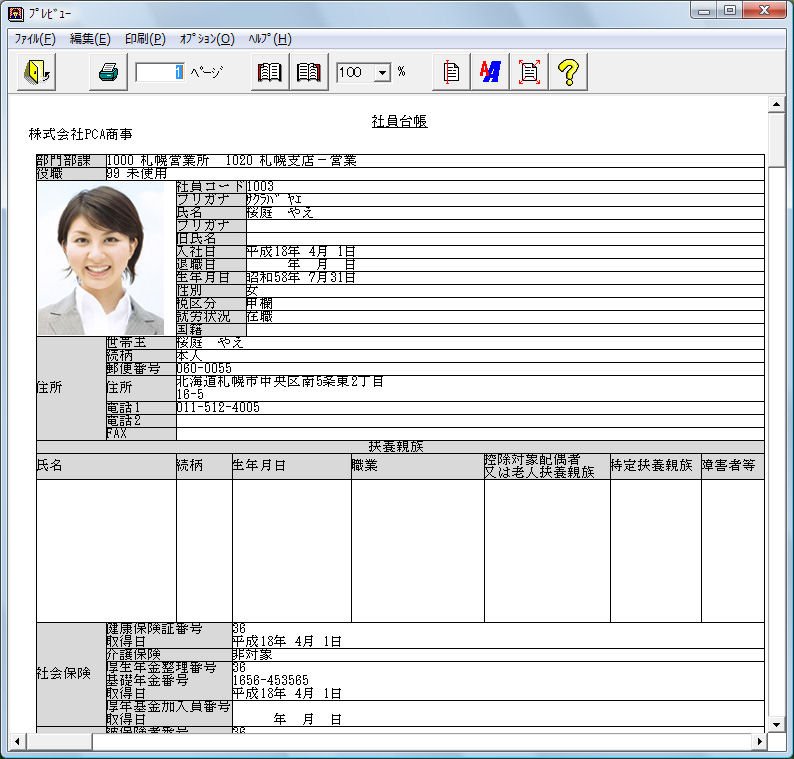Image resolution: width=794 pixels, height=759 pixels.
Task: Click the vertical scrollbar thumb
Action: coord(776,140)
